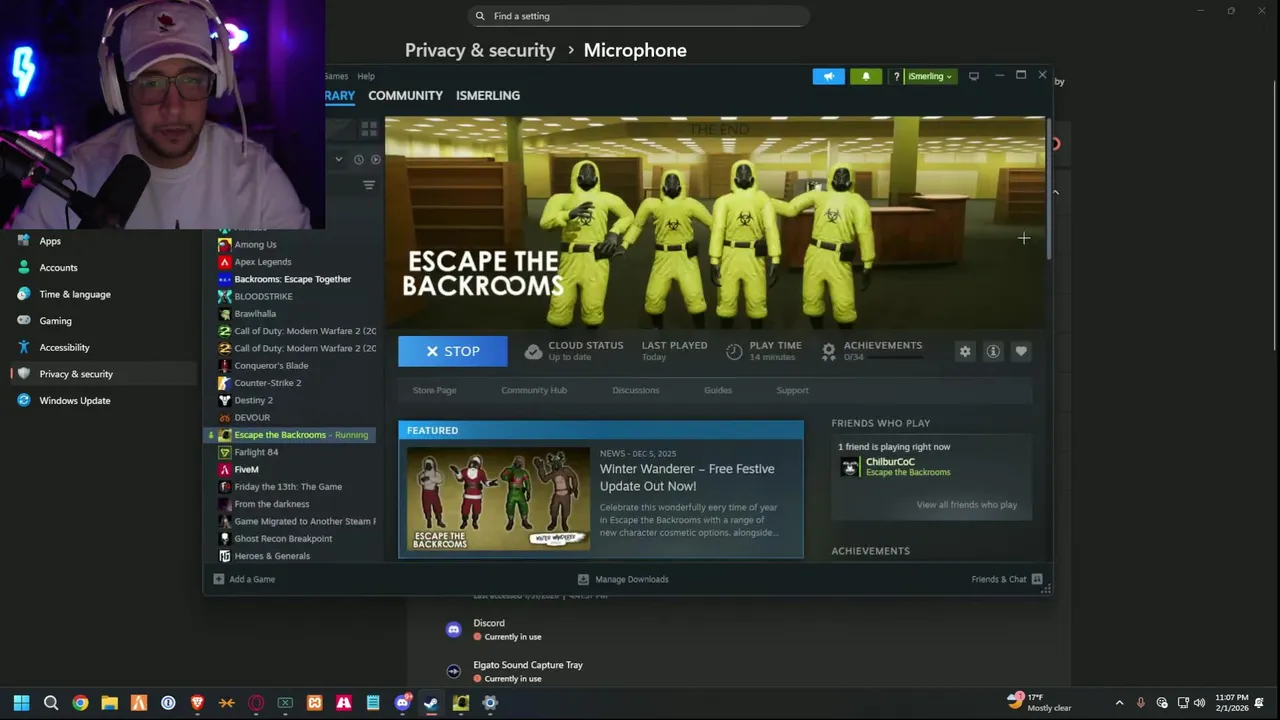Click the Steam game page vertical scrollbar
This screenshot has height=720, width=1280.
click(1049, 190)
